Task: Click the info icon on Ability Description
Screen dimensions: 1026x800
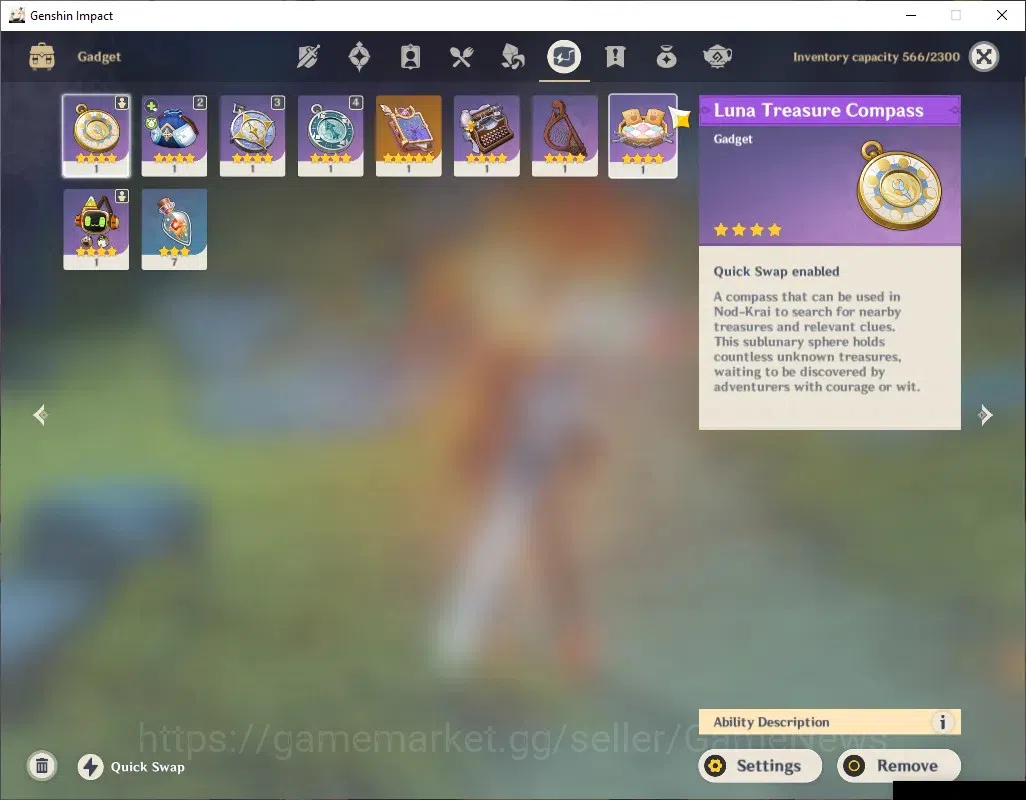Action: pyautogui.click(x=942, y=722)
